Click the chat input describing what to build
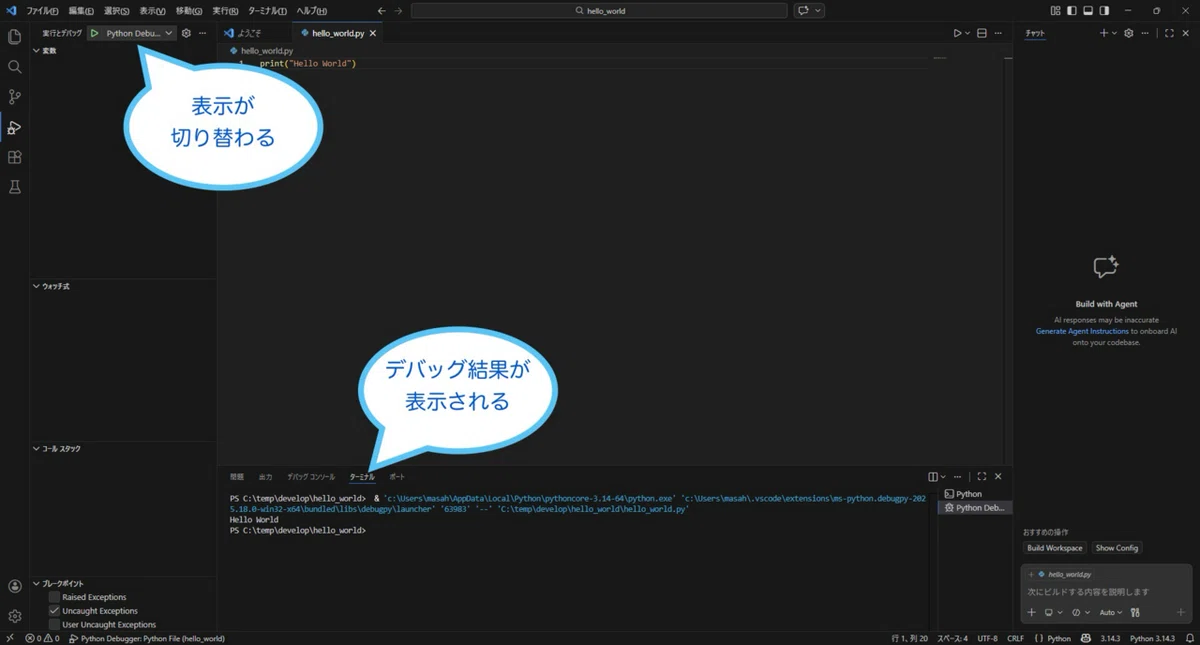Screen dimensions: 1200x645 click(x=1105, y=592)
